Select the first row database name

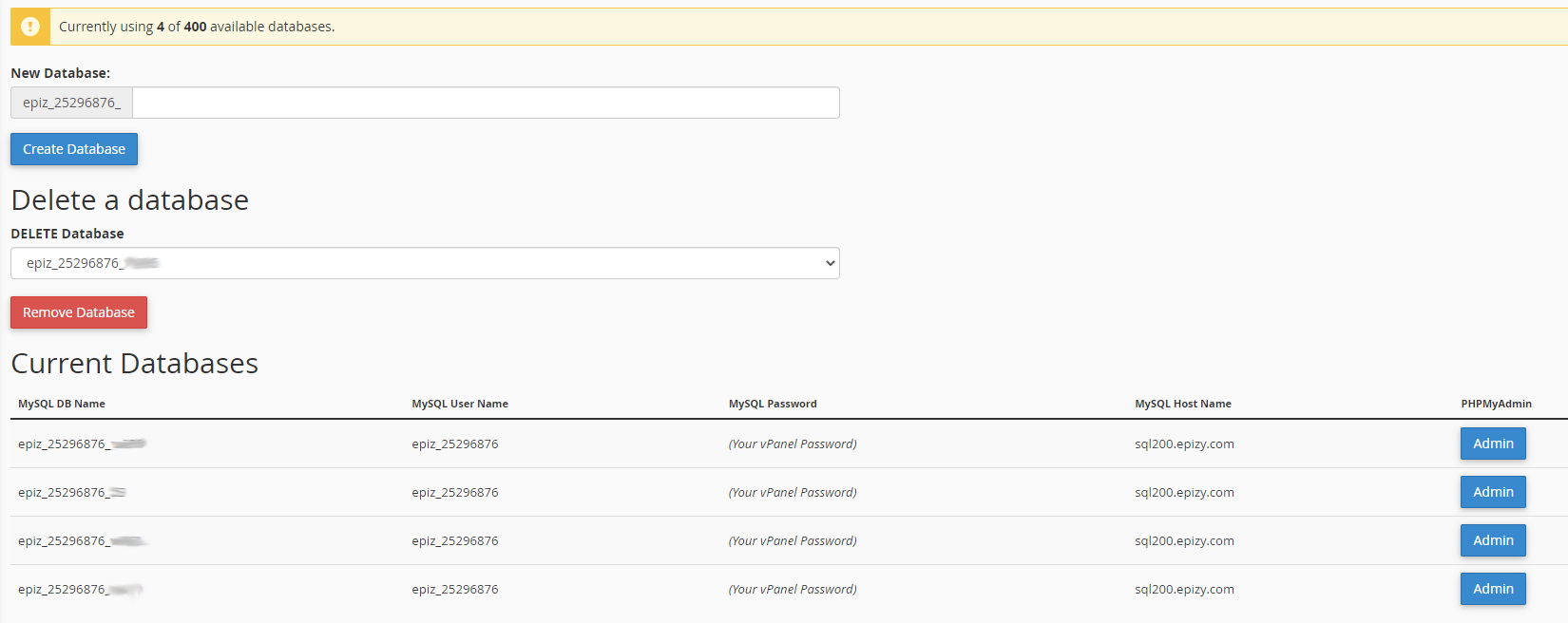[81, 444]
